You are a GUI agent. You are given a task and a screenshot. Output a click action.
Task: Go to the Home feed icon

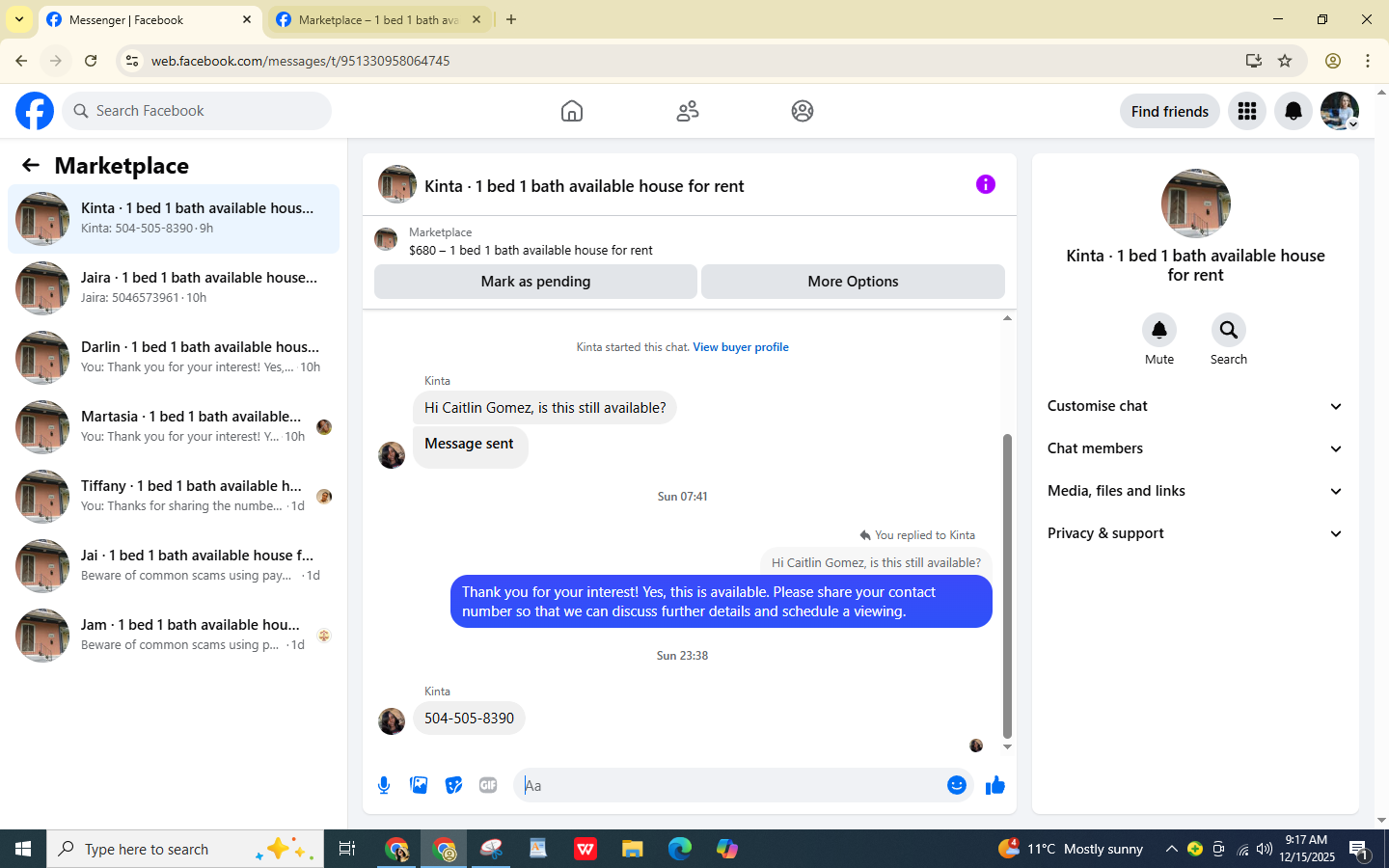click(572, 111)
